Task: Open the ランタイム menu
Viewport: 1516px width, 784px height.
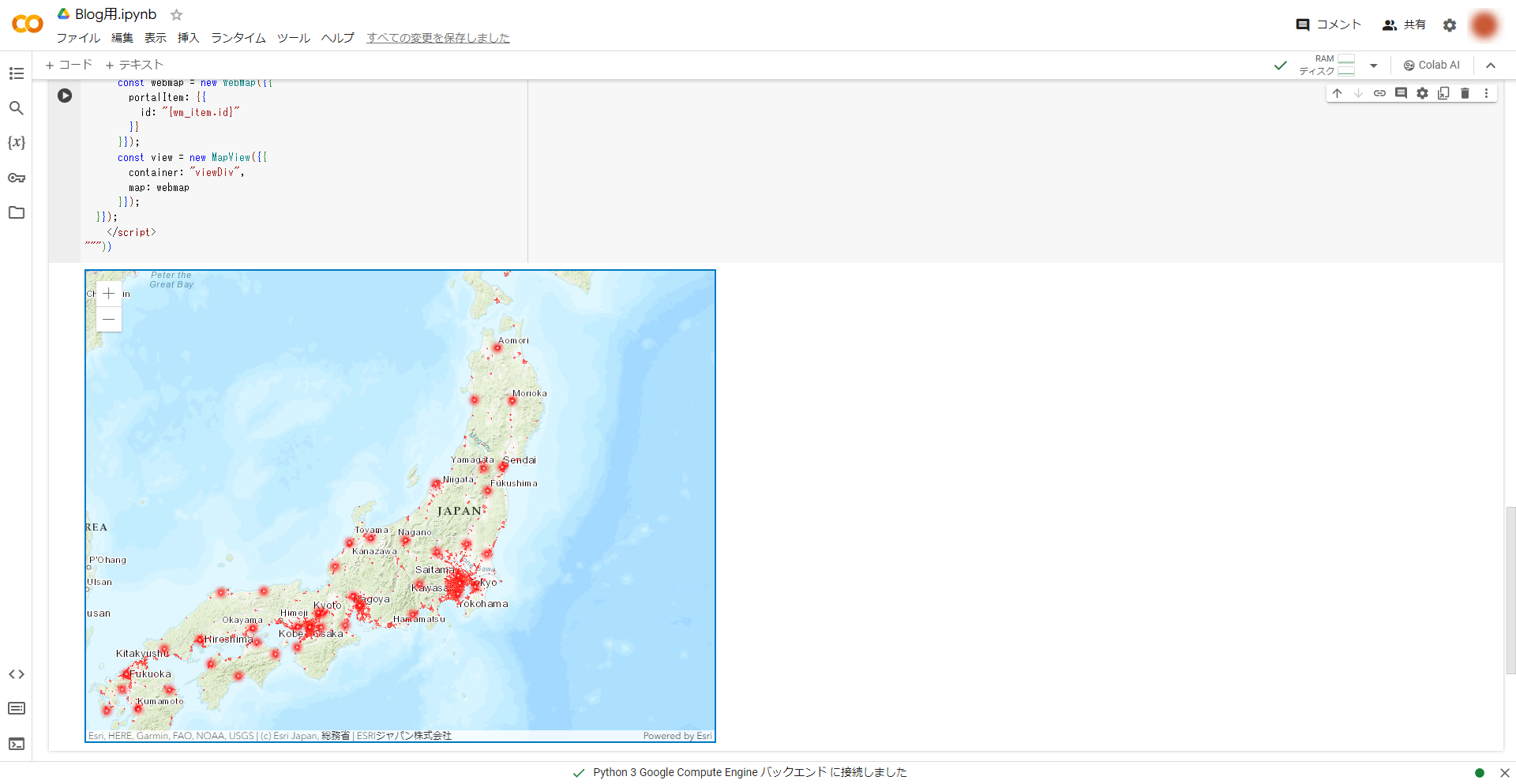Action: tap(238, 38)
